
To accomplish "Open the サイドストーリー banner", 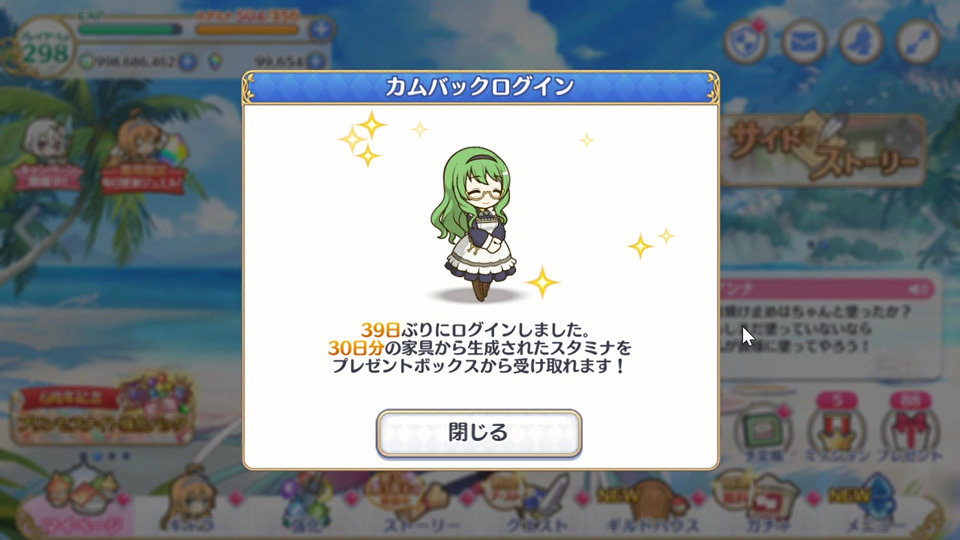I will click(823, 149).
